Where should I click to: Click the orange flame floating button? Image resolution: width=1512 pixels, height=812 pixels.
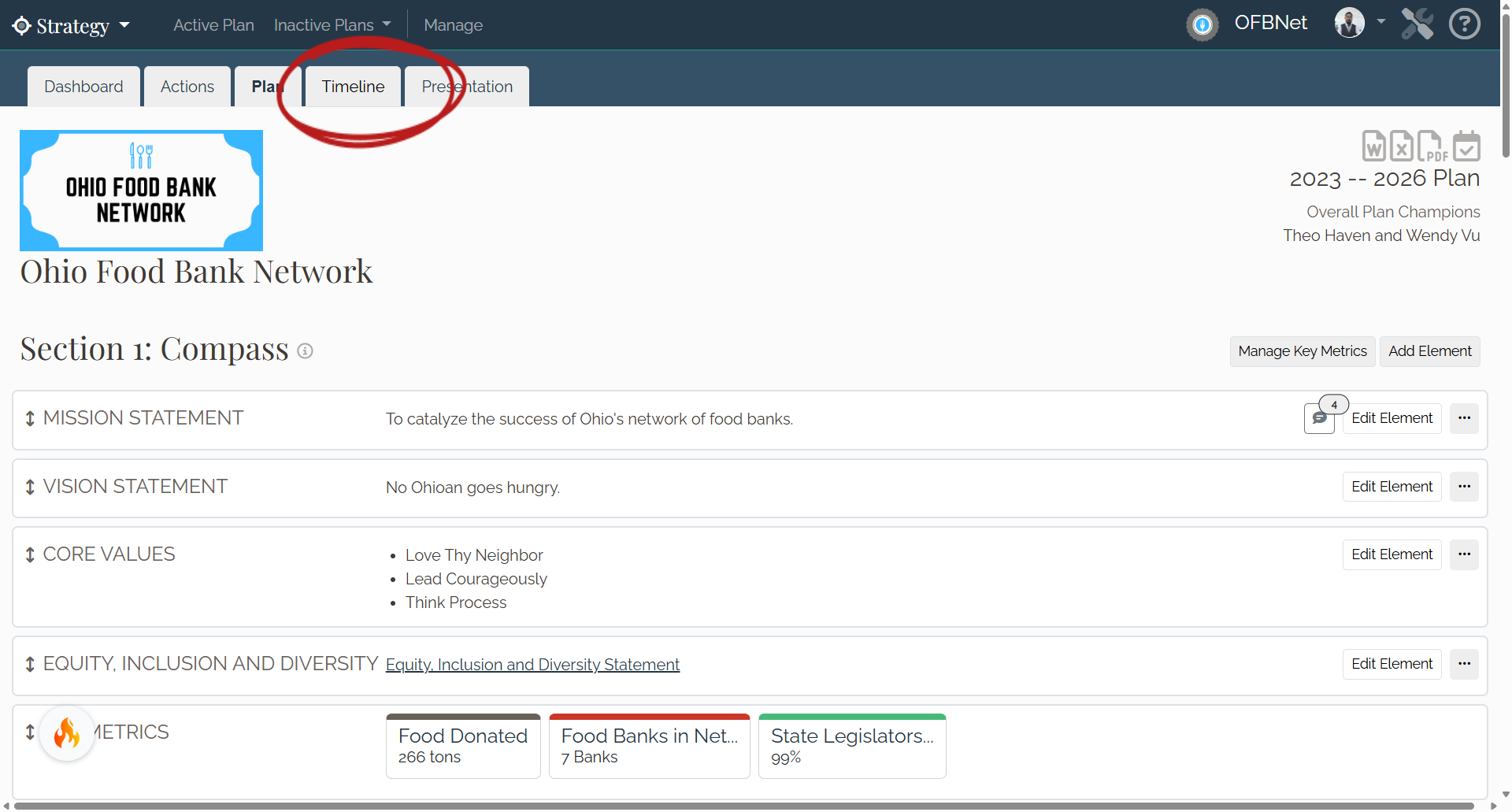pos(67,733)
